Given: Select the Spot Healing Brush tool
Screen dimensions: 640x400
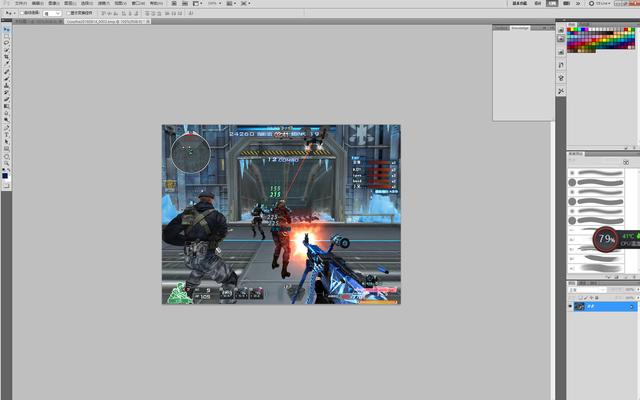Looking at the screenshot, I should (7, 71).
